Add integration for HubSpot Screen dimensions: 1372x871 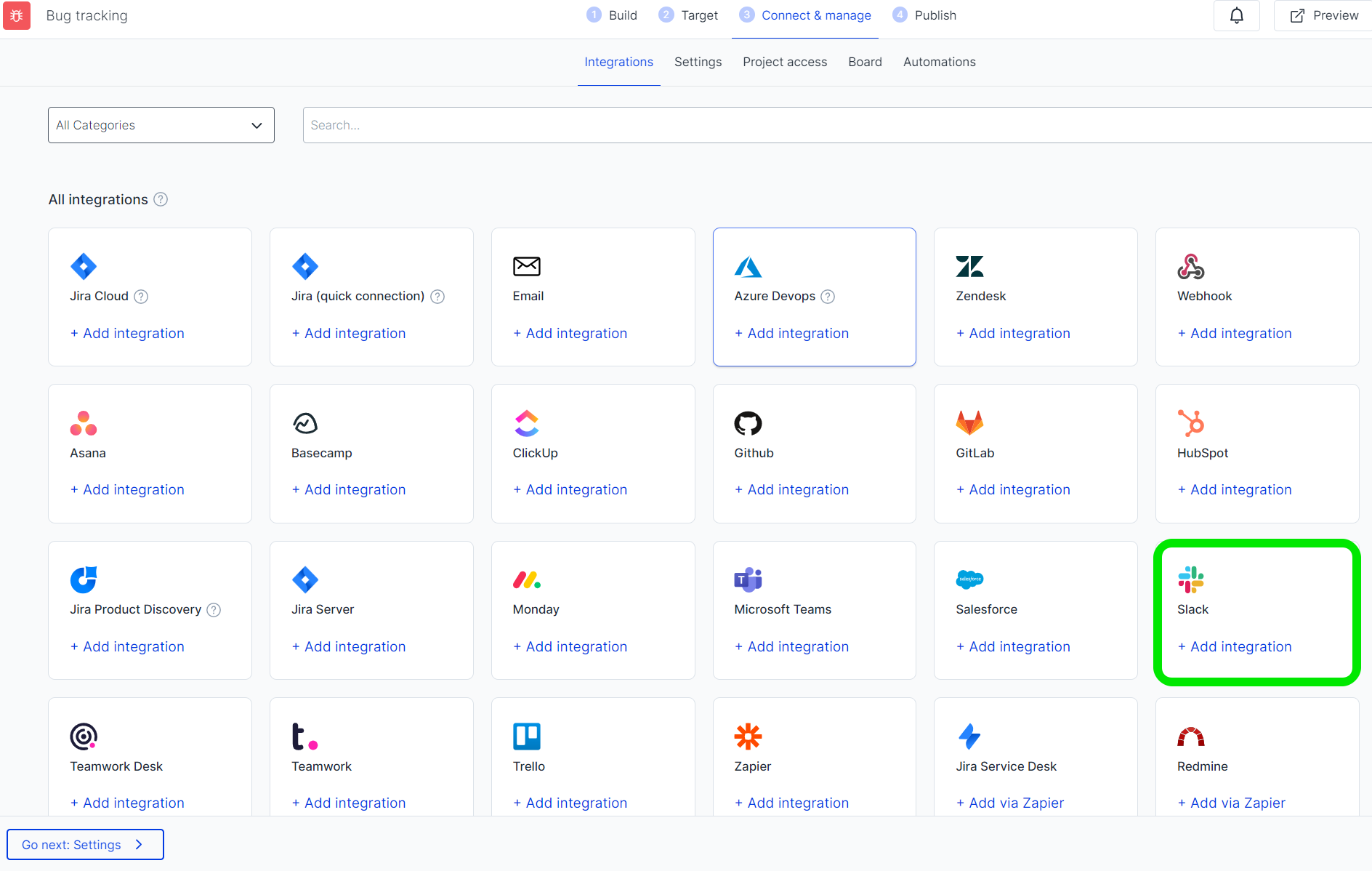[x=1235, y=489]
